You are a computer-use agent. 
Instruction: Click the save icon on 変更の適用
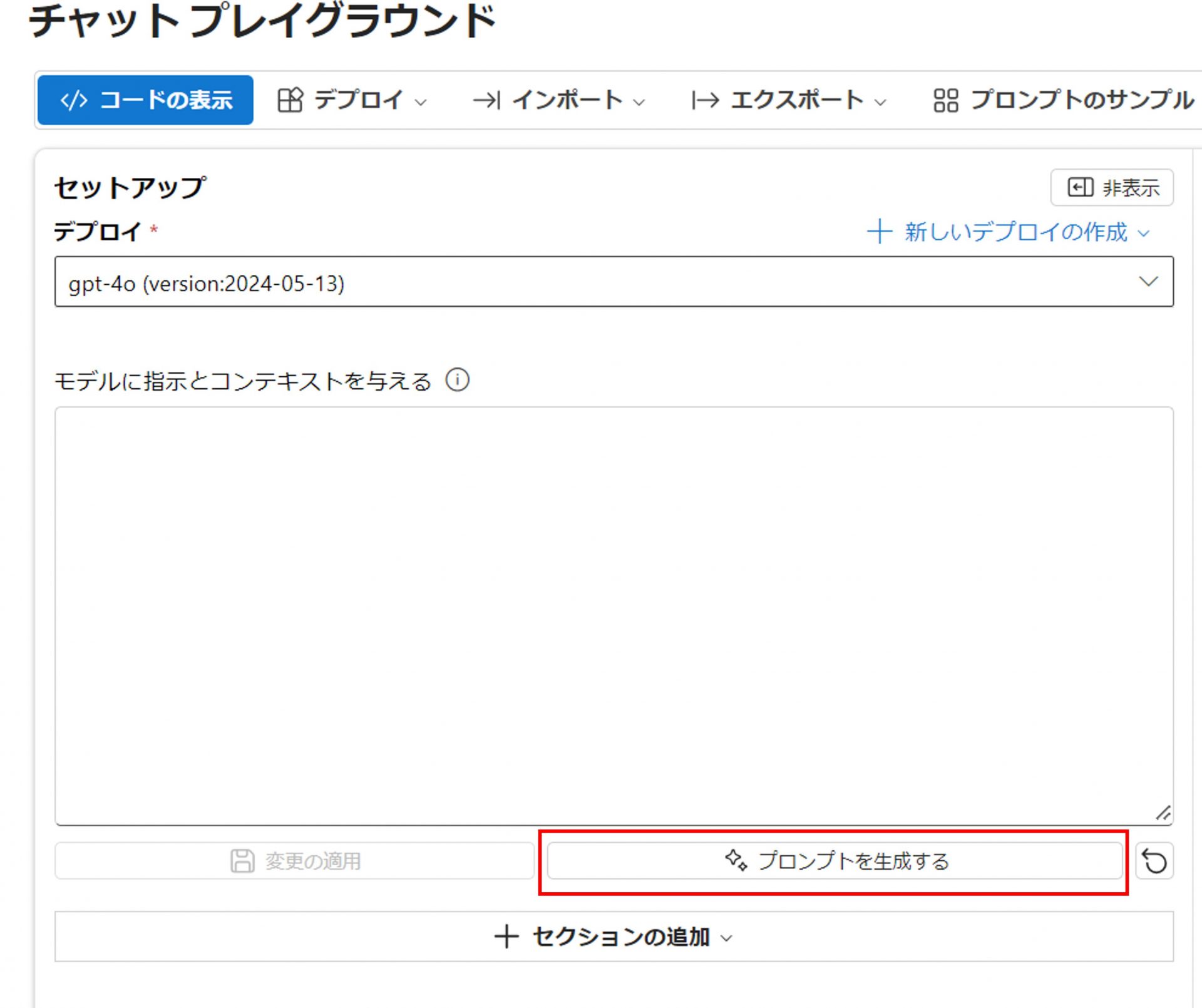click(x=242, y=861)
